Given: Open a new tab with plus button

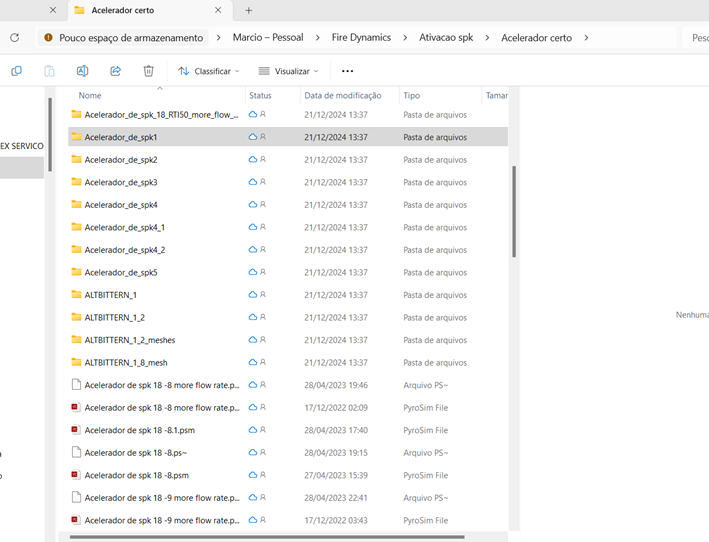Looking at the screenshot, I should tap(249, 10).
